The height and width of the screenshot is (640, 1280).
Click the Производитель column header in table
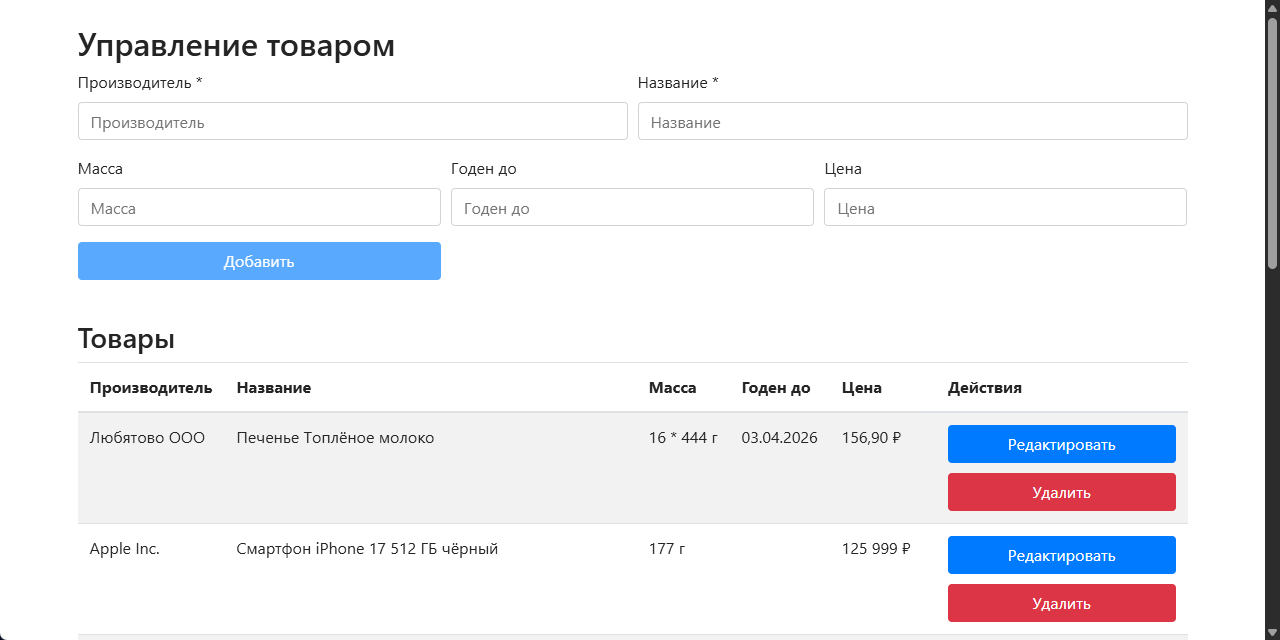point(151,388)
